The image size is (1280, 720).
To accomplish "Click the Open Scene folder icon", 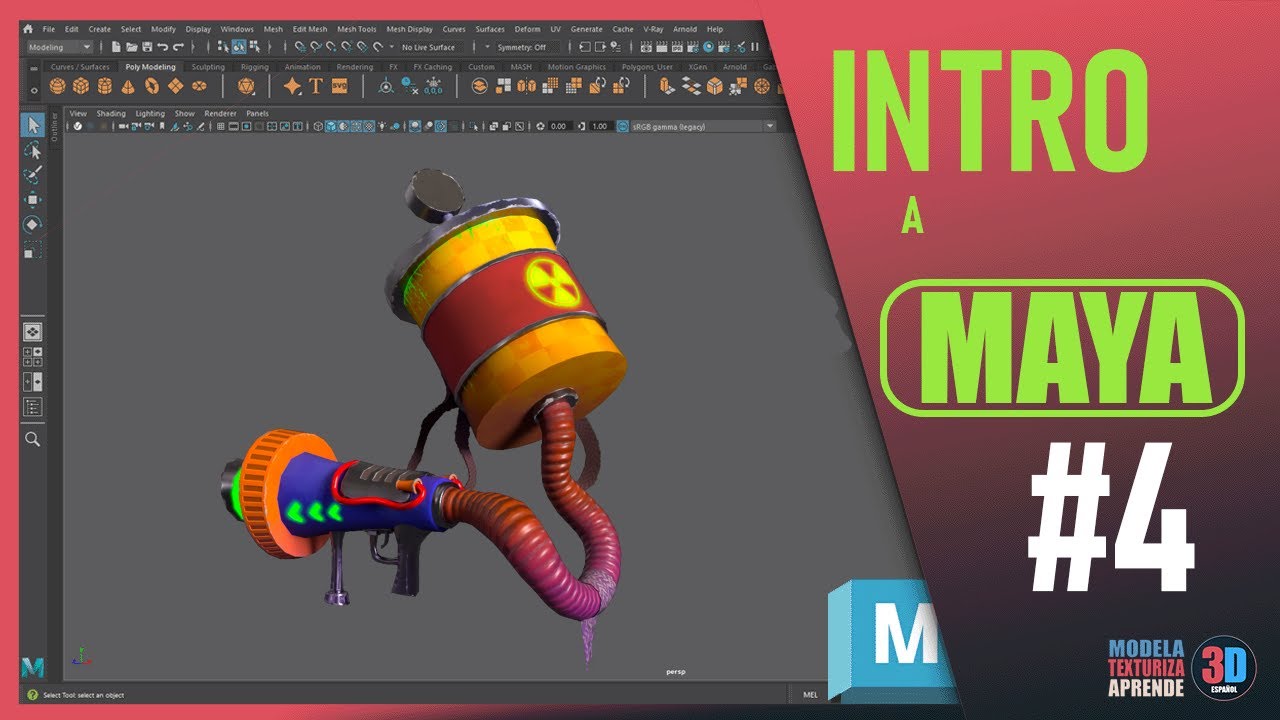I will coord(132,47).
